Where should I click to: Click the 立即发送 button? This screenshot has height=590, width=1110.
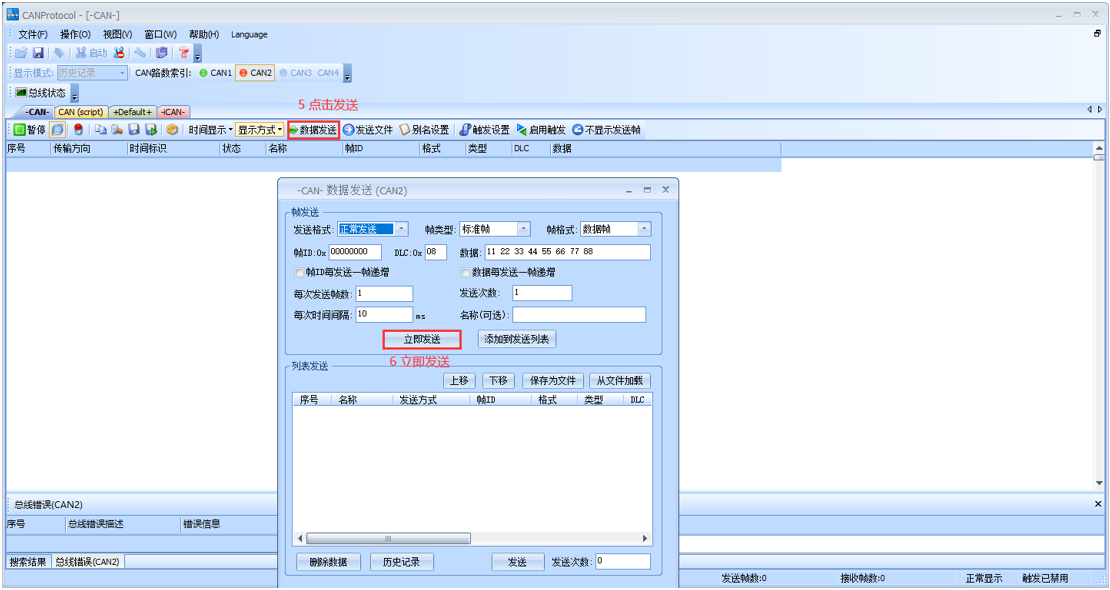pos(421,339)
